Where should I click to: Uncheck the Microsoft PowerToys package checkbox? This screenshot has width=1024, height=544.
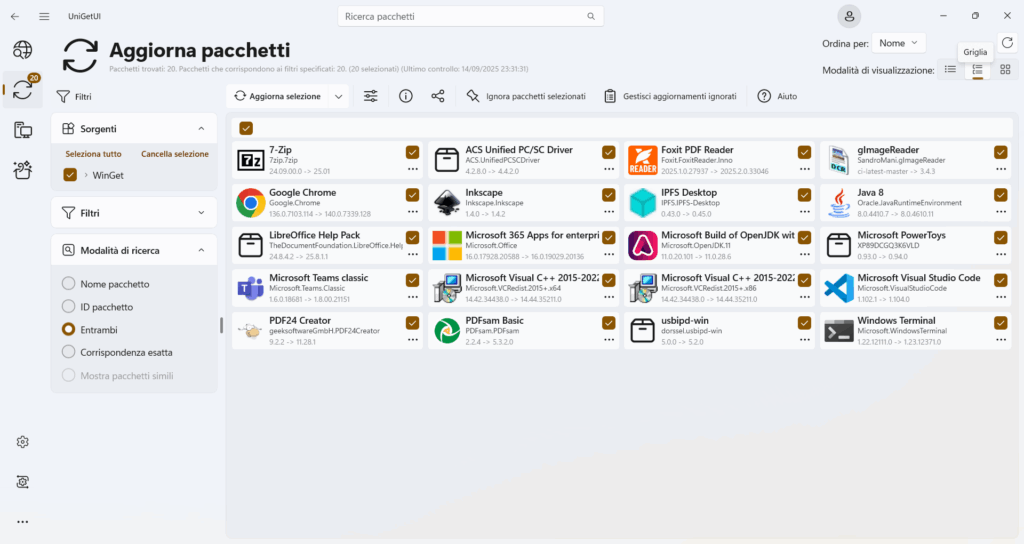tap(1000, 238)
